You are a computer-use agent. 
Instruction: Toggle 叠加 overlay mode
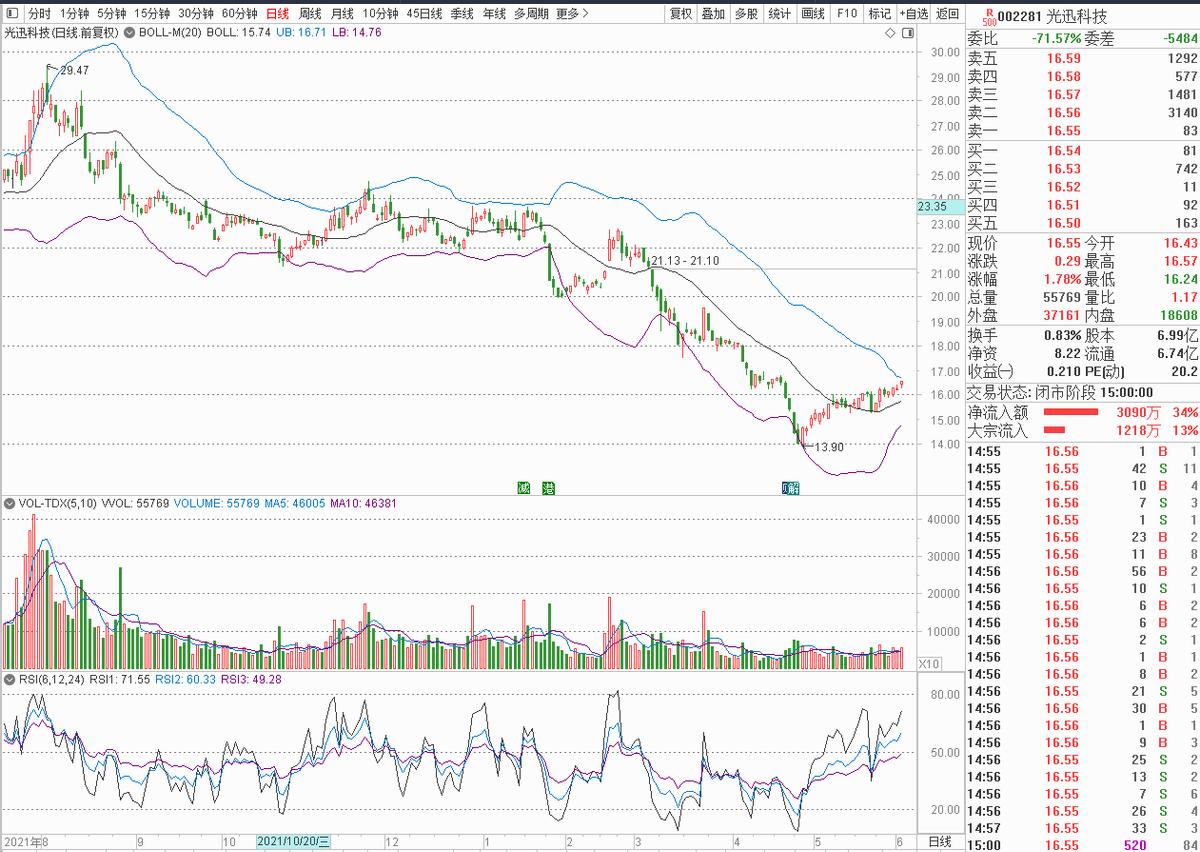click(x=713, y=14)
